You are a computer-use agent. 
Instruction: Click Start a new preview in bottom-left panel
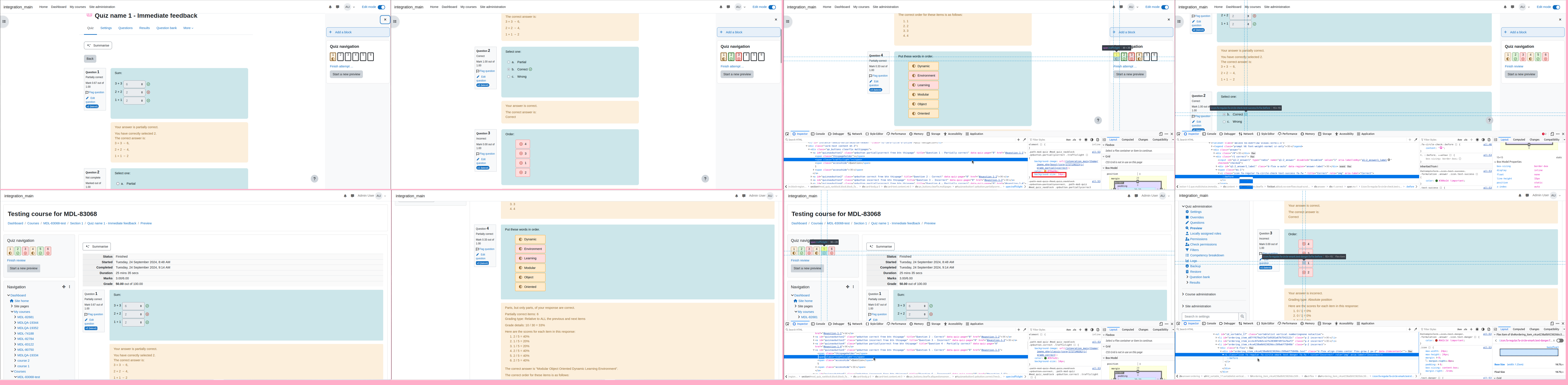click(24, 268)
